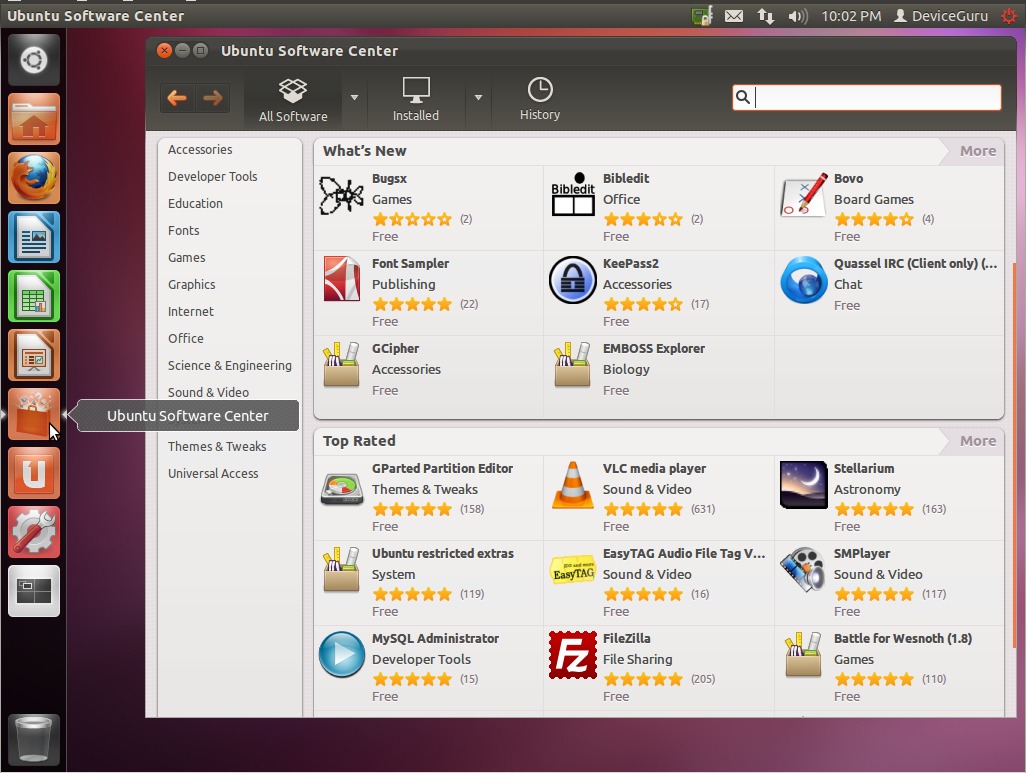Expand the All Software dropdown arrow
Image resolution: width=1026 pixels, height=773 pixels.
point(354,98)
